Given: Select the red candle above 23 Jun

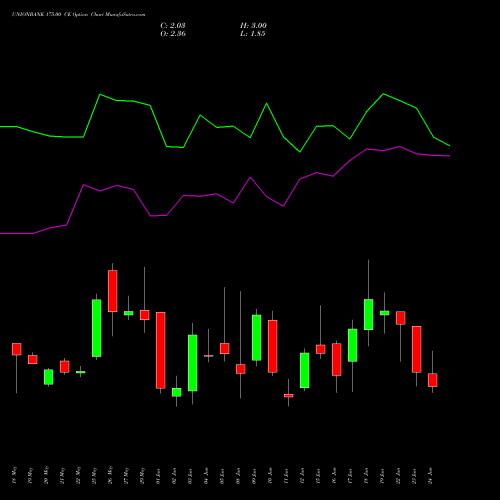Looking at the screenshot, I should (417, 349).
